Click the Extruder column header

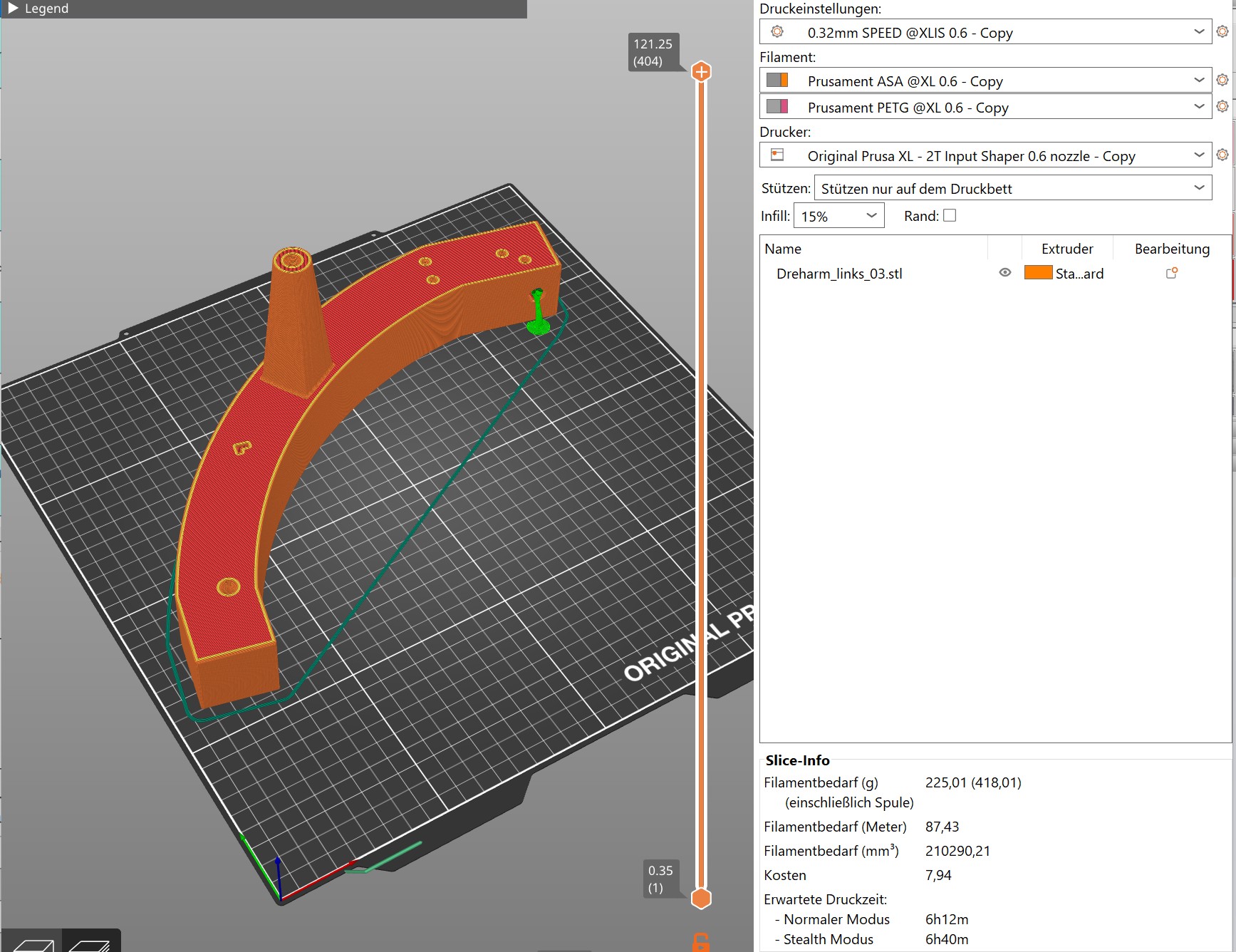click(1067, 249)
